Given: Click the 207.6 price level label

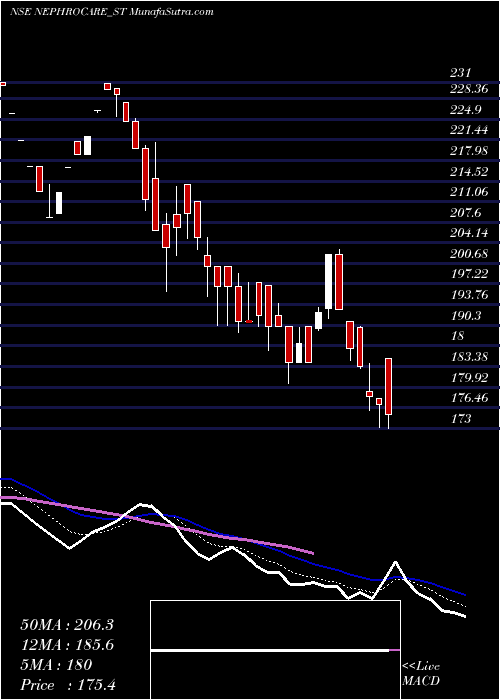Looking at the screenshot, I should click(466, 213).
